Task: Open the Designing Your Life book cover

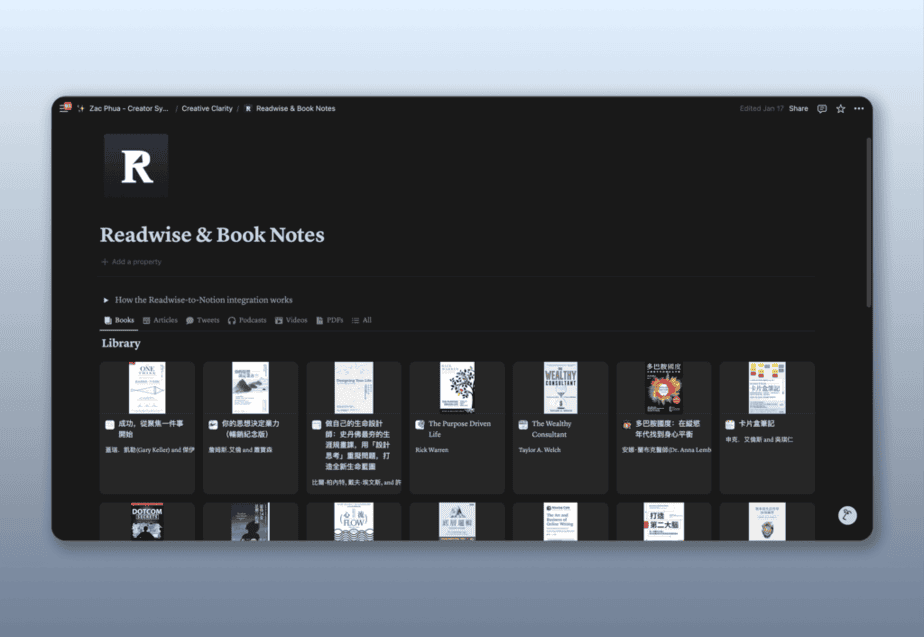Action: pos(354,388)
